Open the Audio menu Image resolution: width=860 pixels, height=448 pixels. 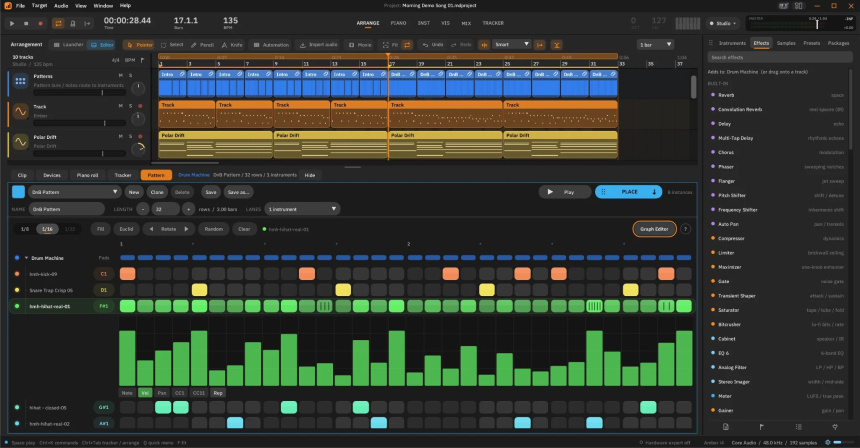pyautogui.click(x=61, y=5)
